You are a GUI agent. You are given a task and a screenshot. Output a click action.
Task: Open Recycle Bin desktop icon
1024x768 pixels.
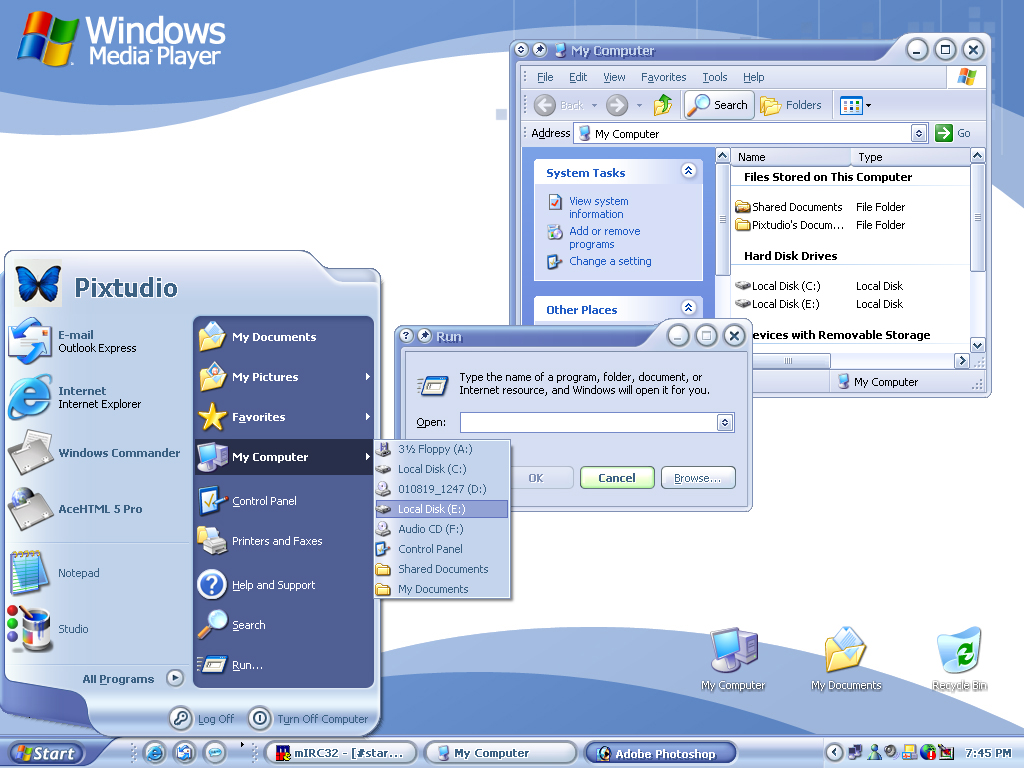[x=959, y=656]
